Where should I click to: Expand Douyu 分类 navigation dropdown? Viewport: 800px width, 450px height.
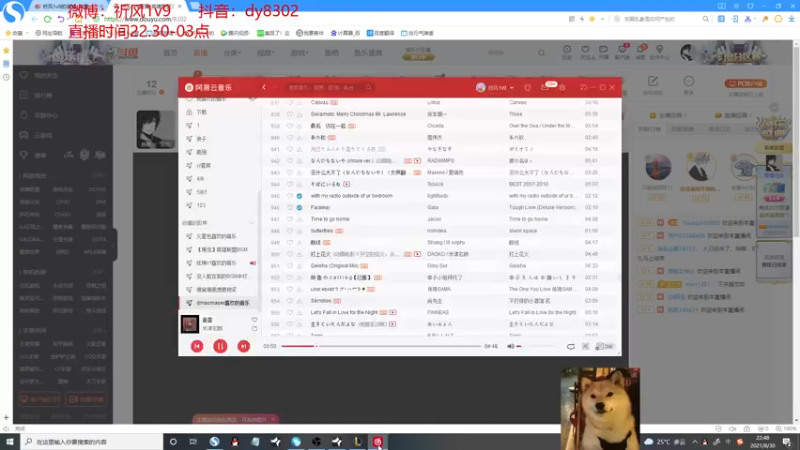[x=232, y=53]
